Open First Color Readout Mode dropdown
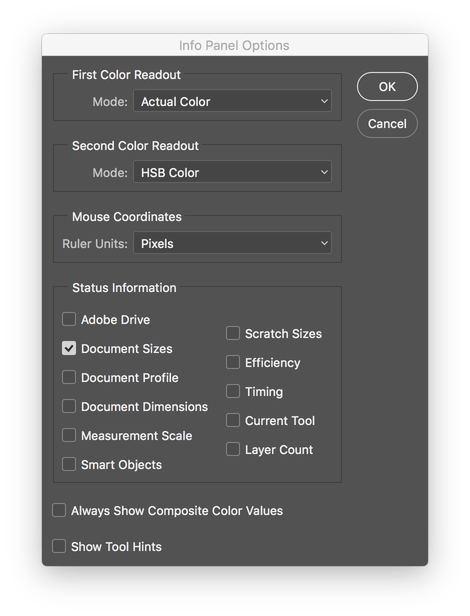470x616 pixels. pyautogui.click(x=232, y=101)
